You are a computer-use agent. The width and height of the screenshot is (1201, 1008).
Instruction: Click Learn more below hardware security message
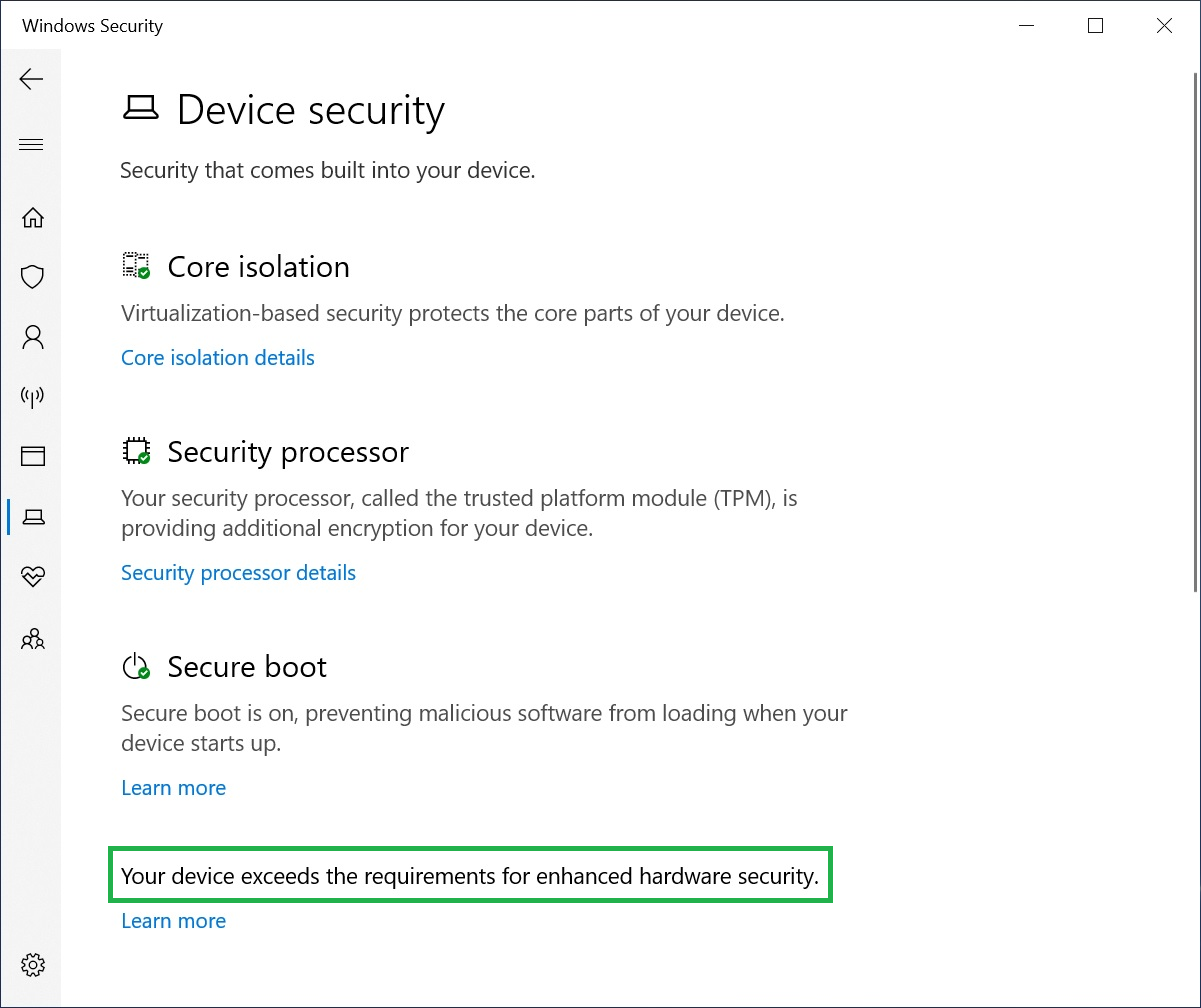tap(173, 920)
